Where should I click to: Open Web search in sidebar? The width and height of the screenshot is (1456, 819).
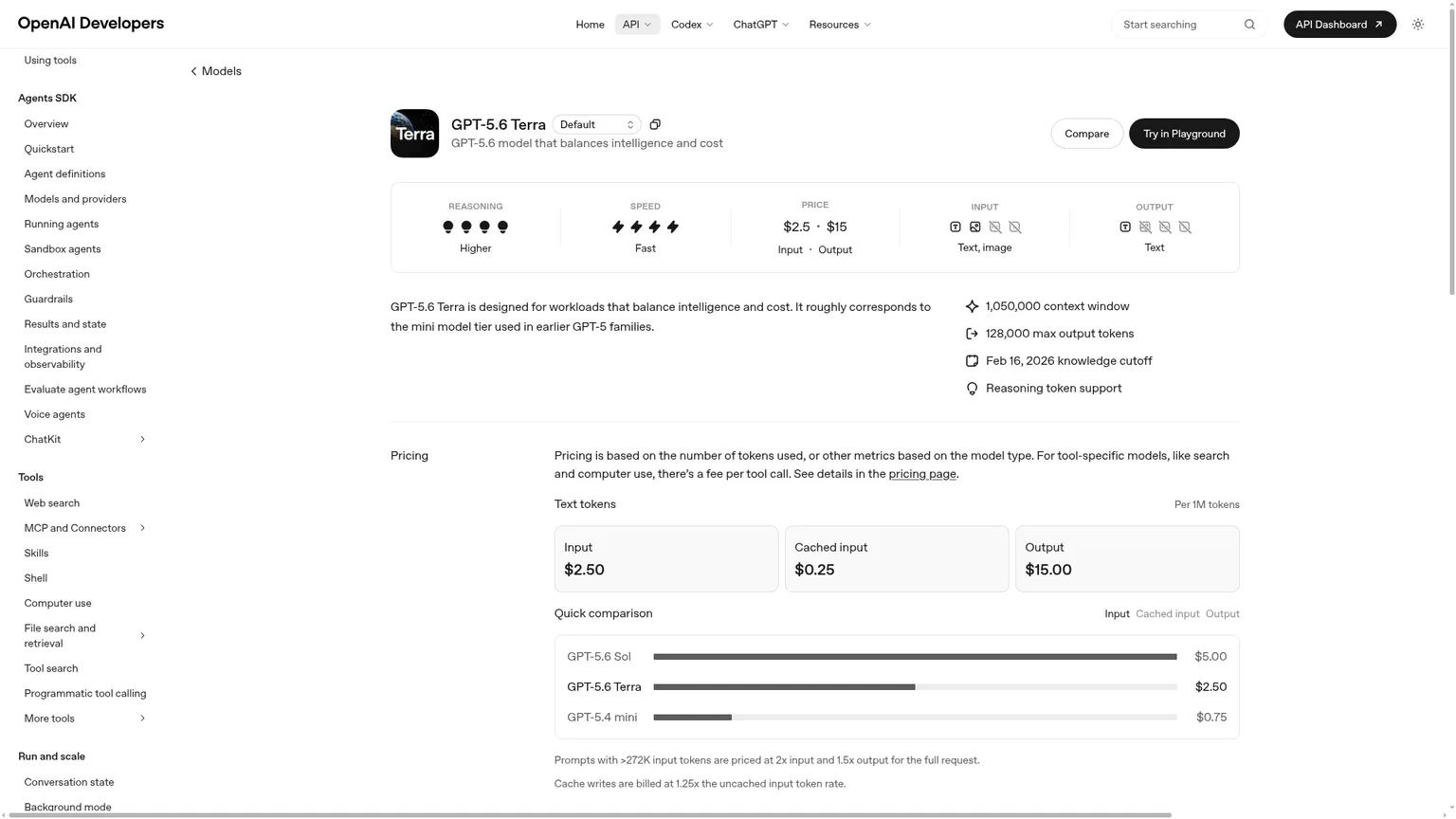tap(52, 503)
